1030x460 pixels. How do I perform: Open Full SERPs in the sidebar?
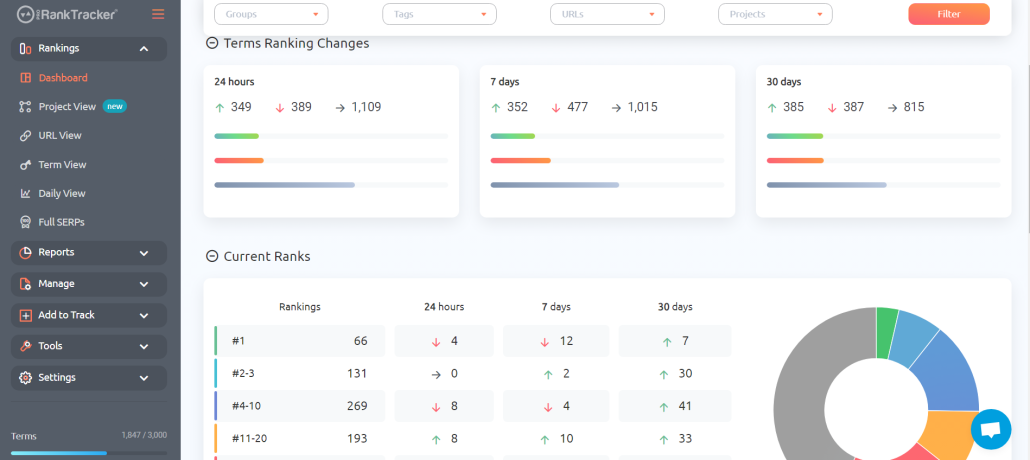coord(61,222)
